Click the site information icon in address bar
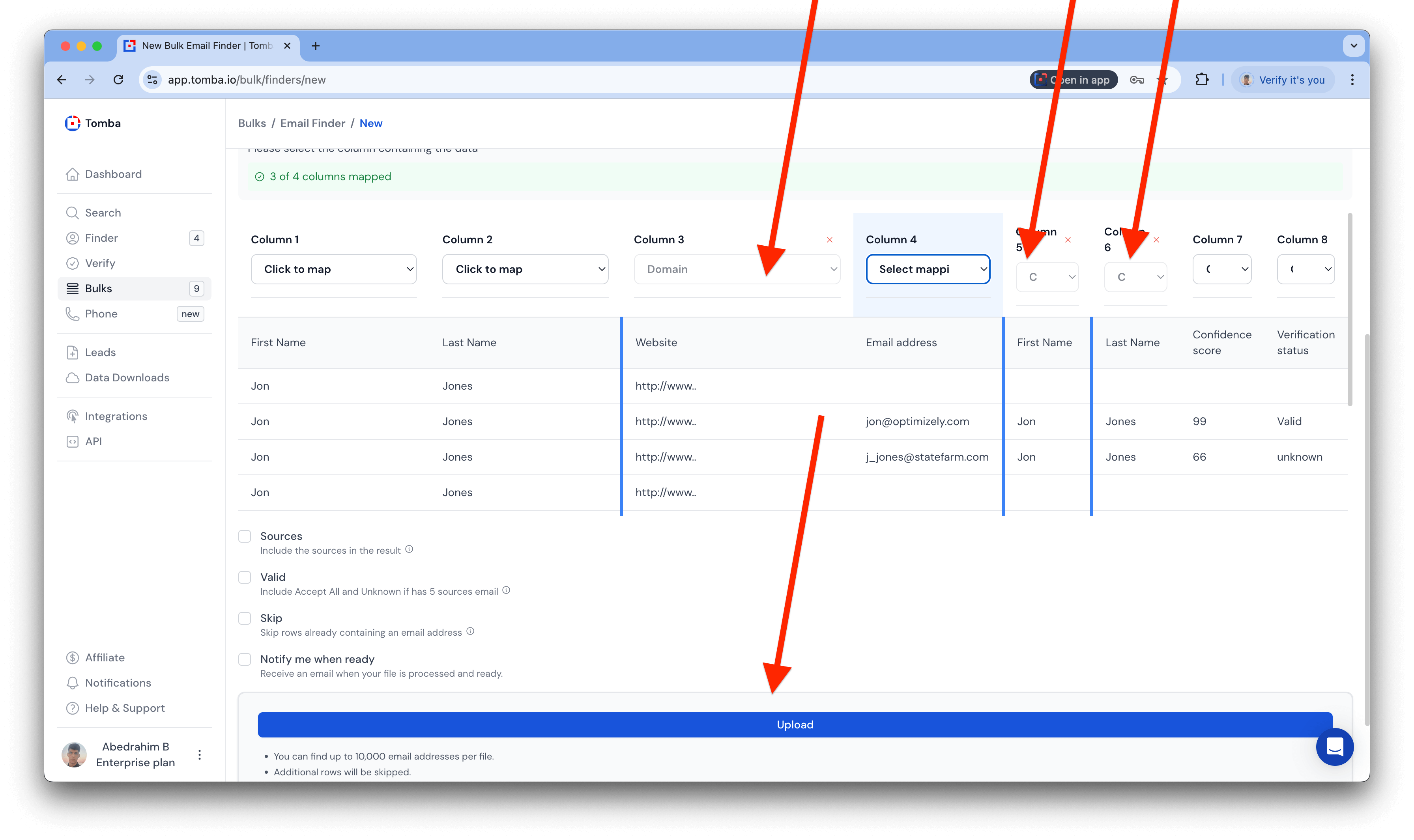Image resolution: width=1414 pixels, height=840 pixels. (152, 80)
